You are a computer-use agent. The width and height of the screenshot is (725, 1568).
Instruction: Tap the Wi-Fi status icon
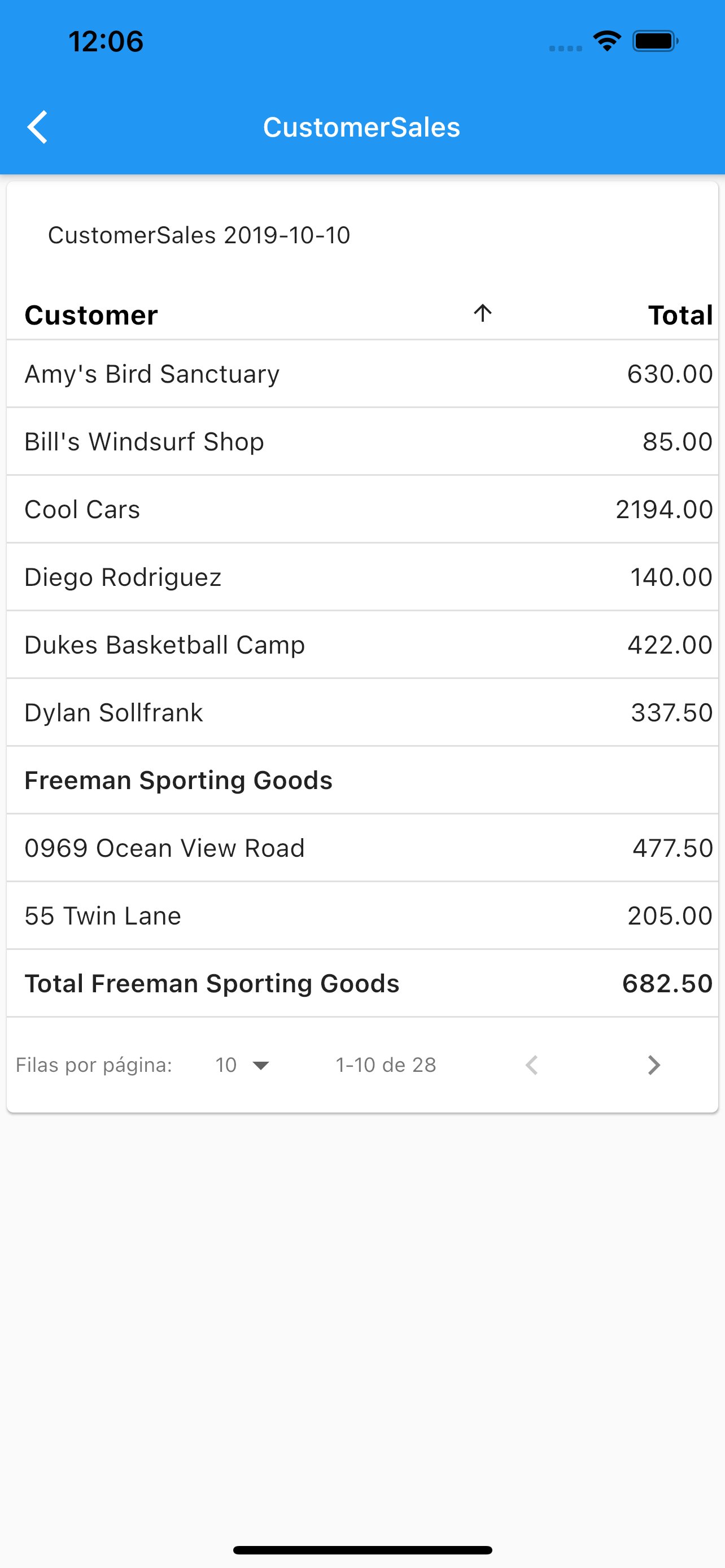click(607, 41)
